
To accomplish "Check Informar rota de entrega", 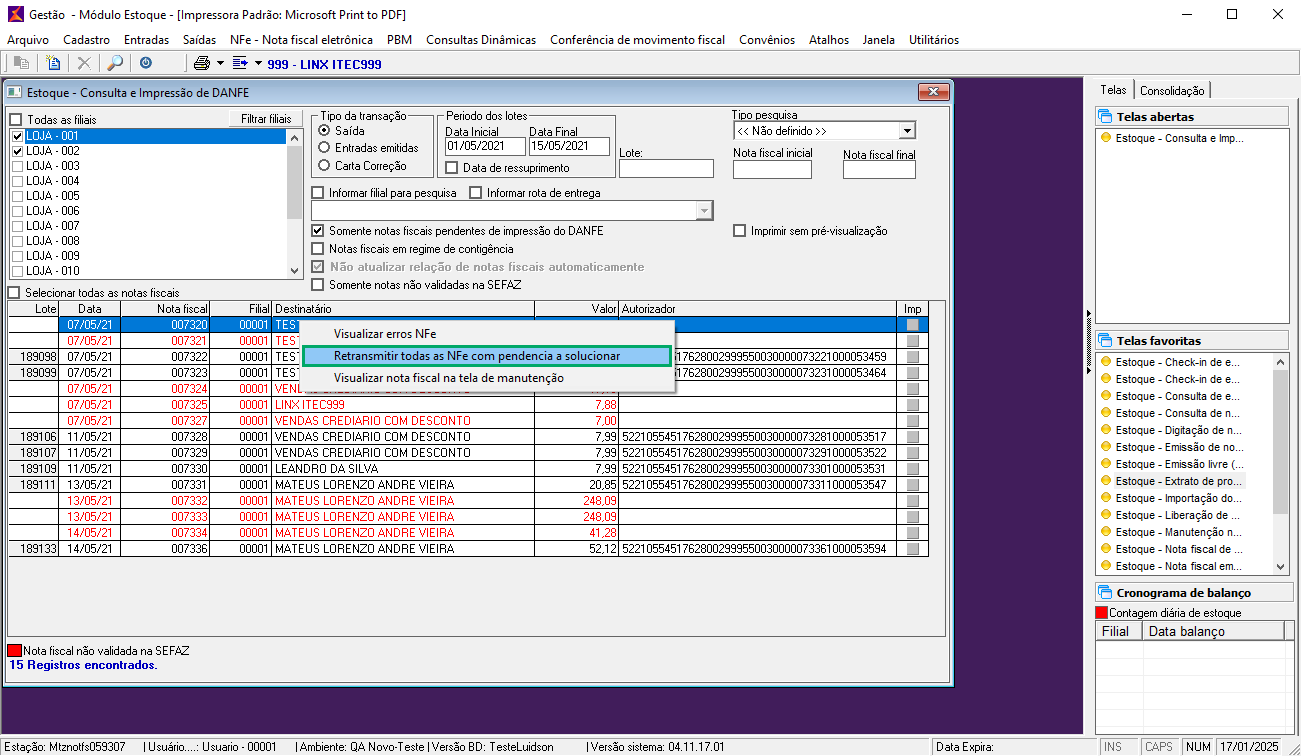I will click(x=476, y=193).
